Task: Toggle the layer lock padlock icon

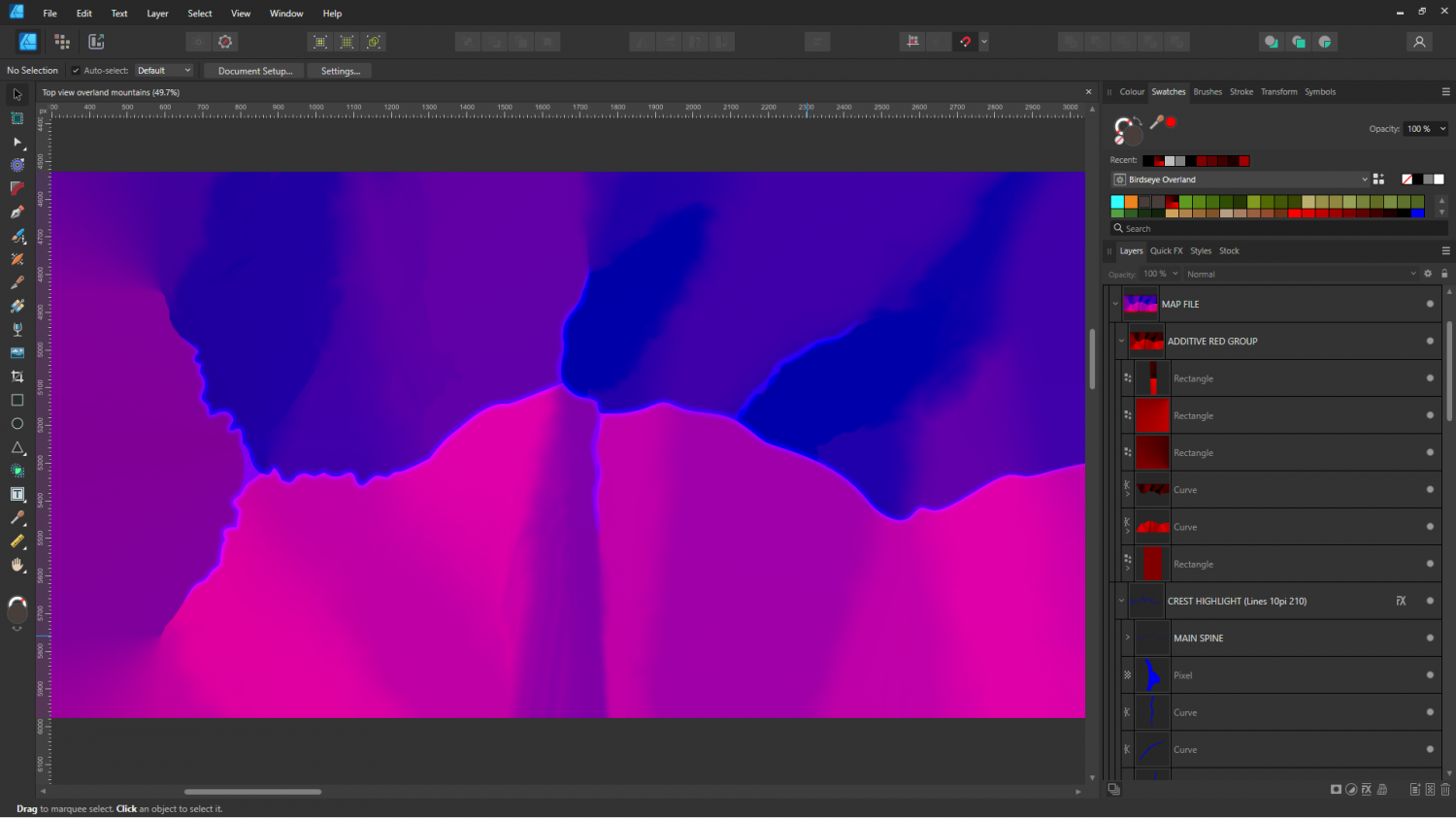Action: [x=1444, y=274]
